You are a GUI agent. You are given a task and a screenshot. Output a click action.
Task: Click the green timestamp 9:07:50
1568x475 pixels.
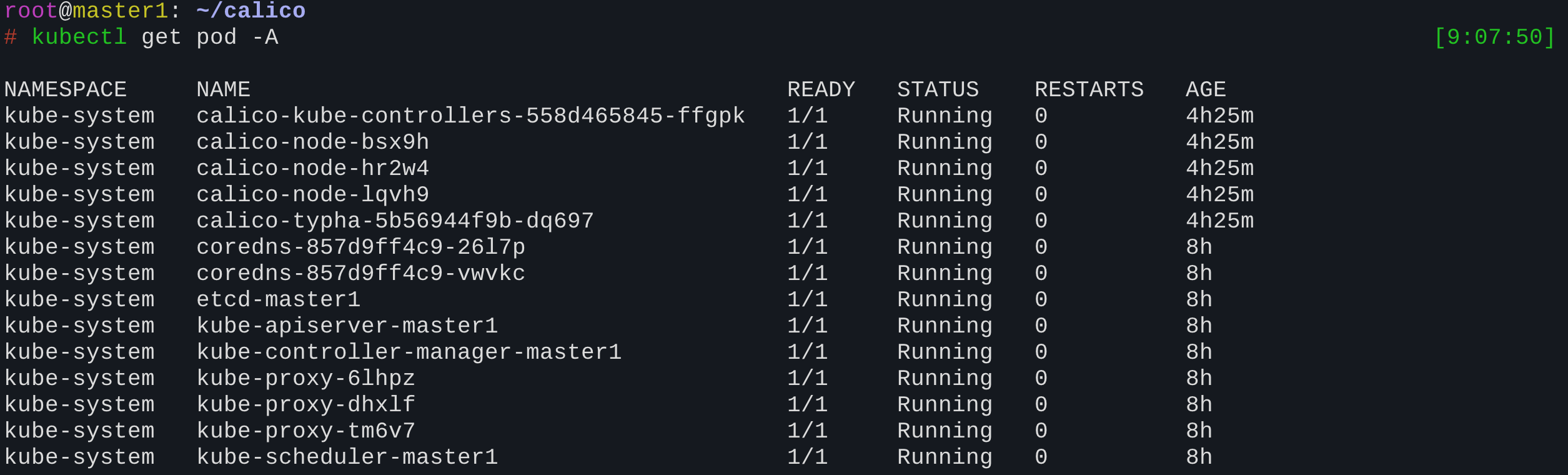pos(1494,37)
